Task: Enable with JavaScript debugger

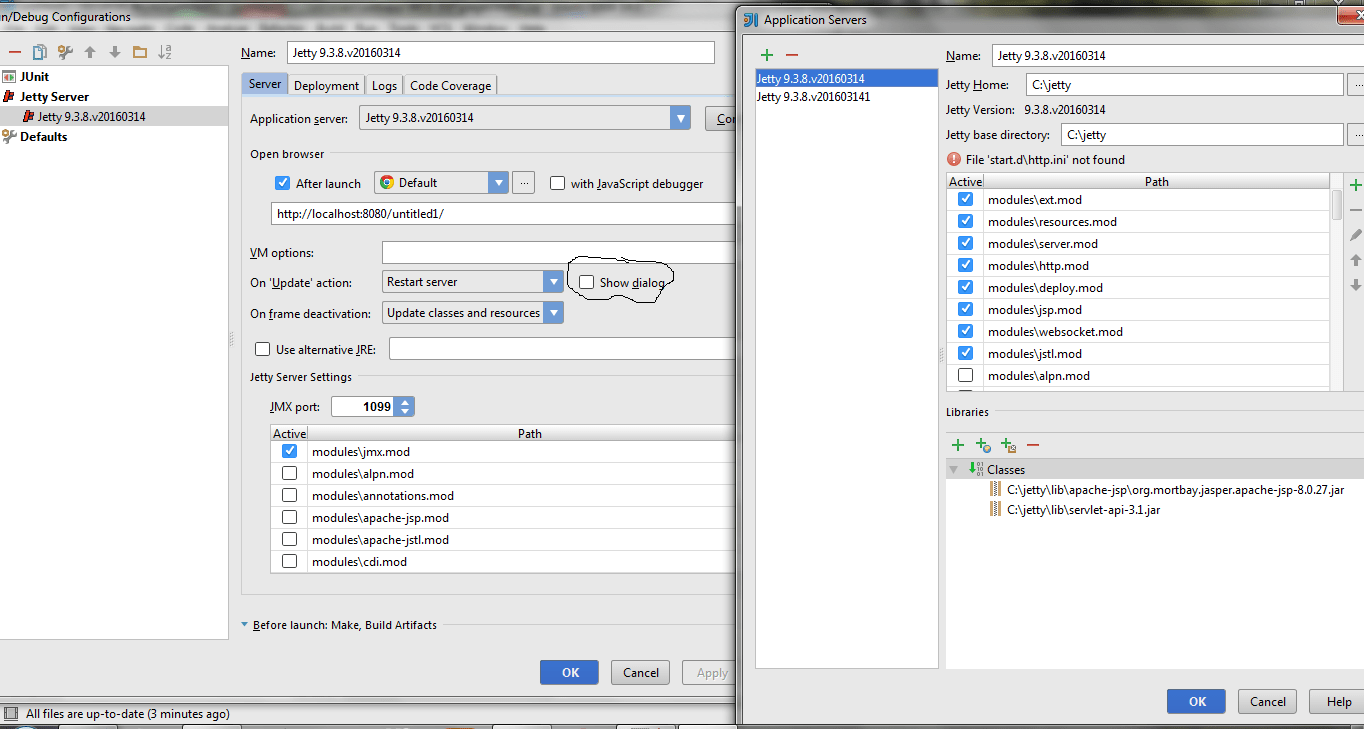Action: click(557, 183)
